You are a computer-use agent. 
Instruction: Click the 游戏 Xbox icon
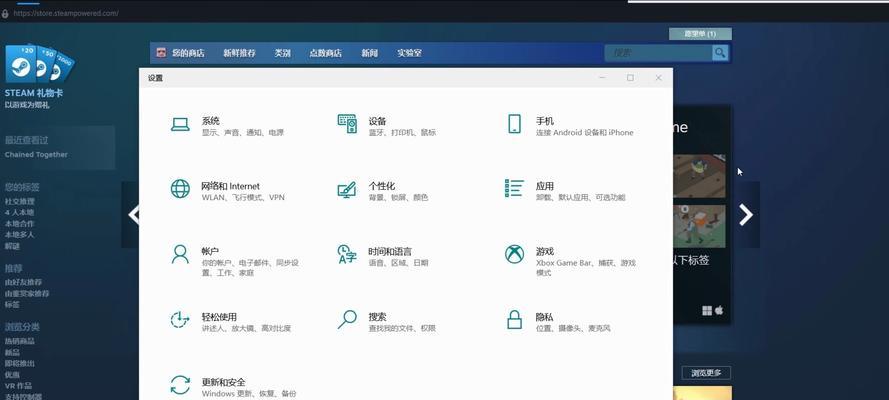click(514, 254)
